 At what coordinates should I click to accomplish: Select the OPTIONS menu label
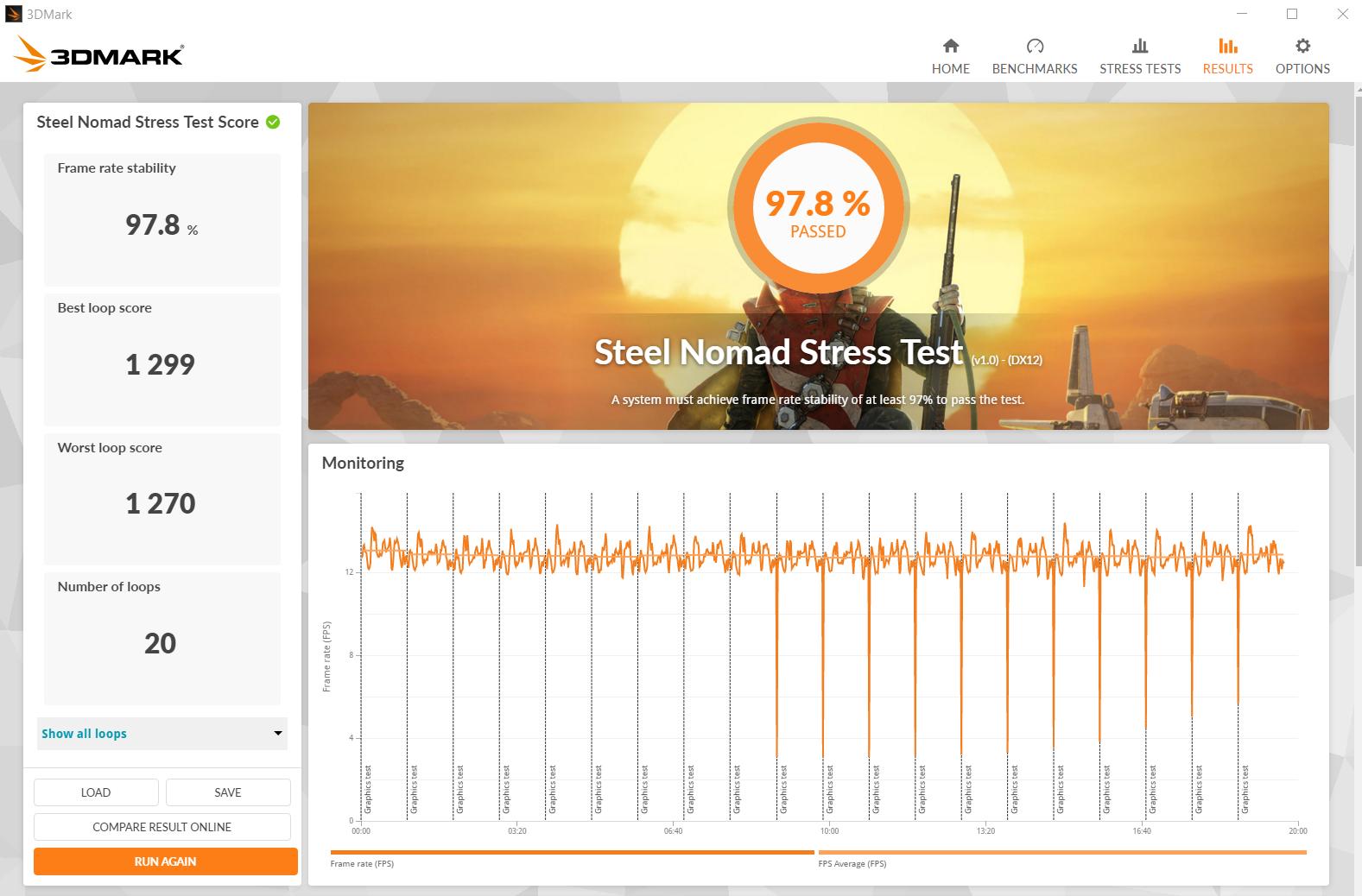pos(1302,69)
